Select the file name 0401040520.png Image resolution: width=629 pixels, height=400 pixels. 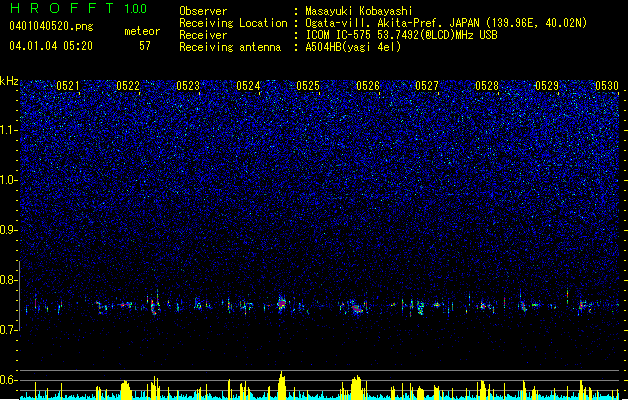point(51,26)
